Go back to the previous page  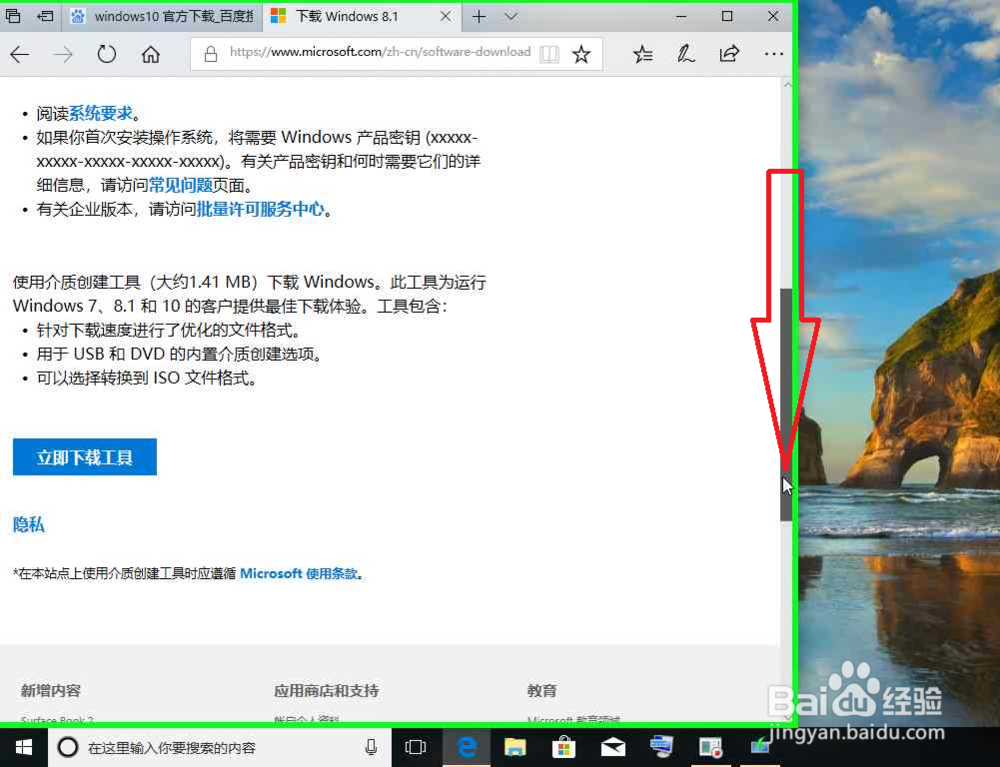20,55
